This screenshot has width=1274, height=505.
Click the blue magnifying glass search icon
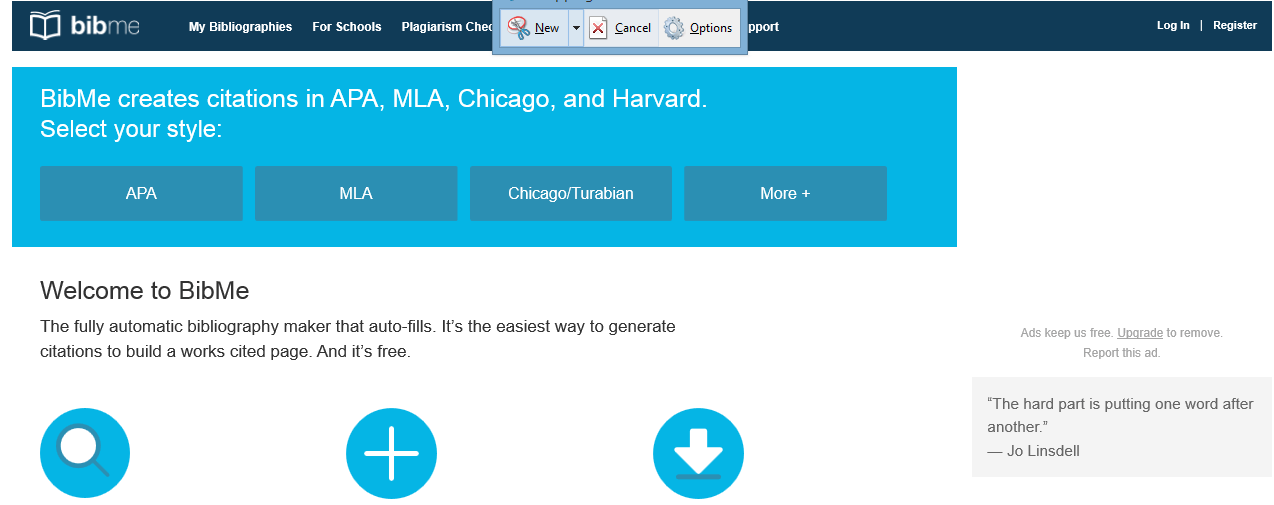coord(85,453)
